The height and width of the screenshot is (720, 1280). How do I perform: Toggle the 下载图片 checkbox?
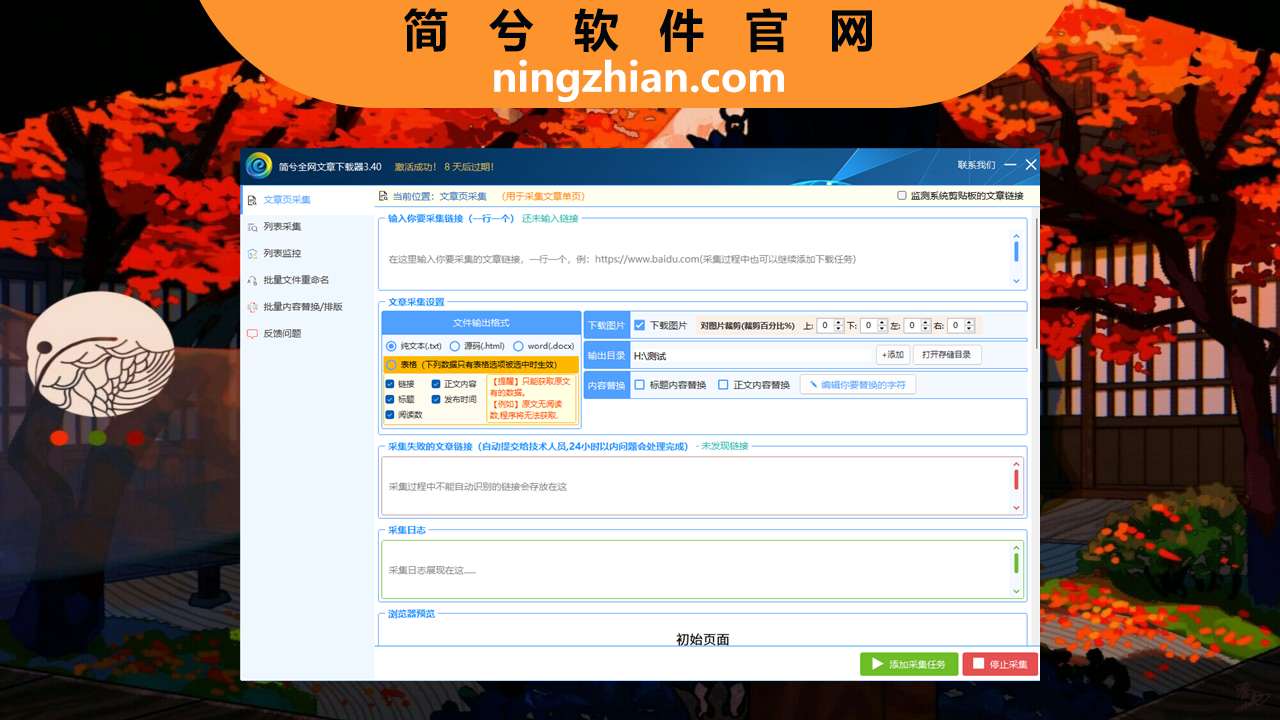[x=640, y=325]
